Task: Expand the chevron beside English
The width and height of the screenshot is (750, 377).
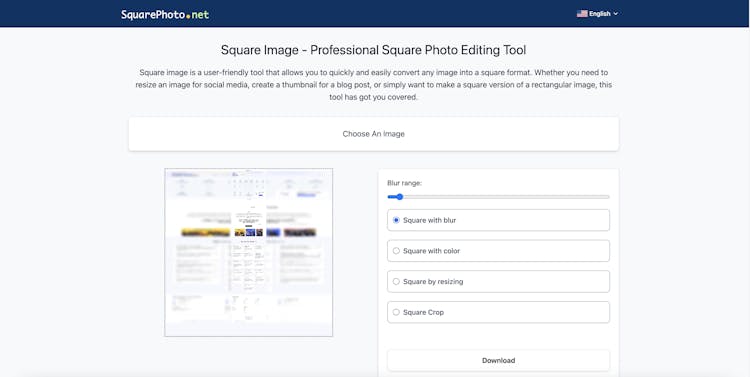Action: click(616, 14)
